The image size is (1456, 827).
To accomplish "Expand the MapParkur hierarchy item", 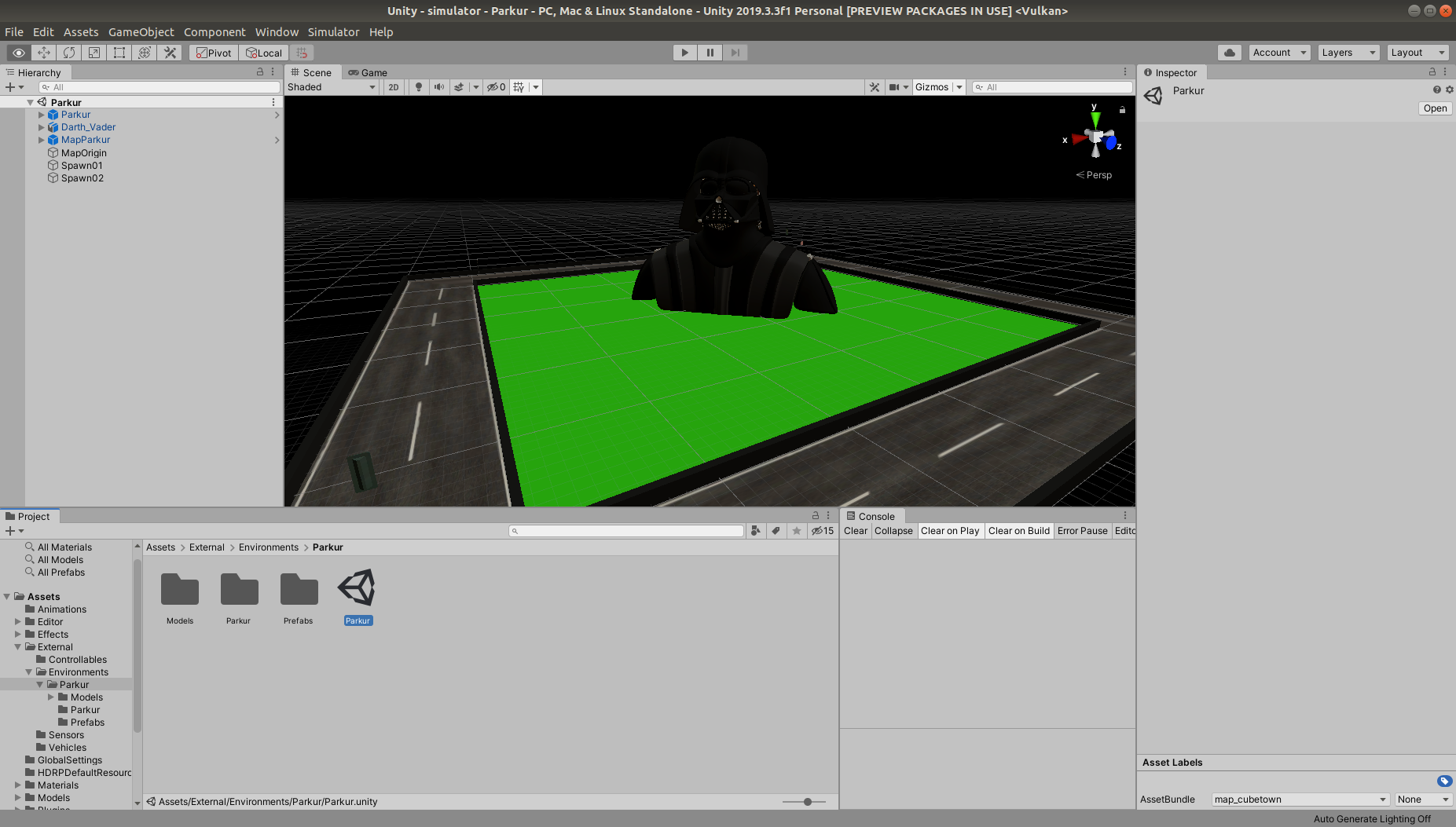I will (x=42, y=140).
